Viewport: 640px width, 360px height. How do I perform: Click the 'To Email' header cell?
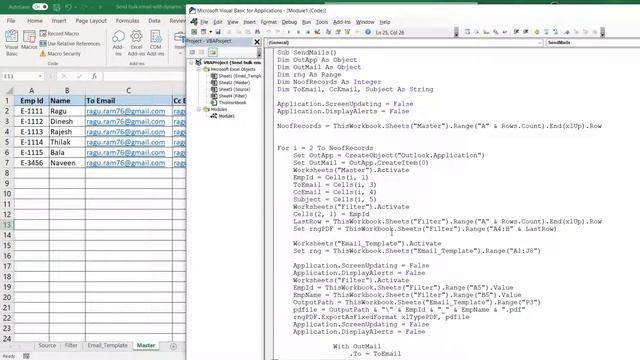coord(129,100)
